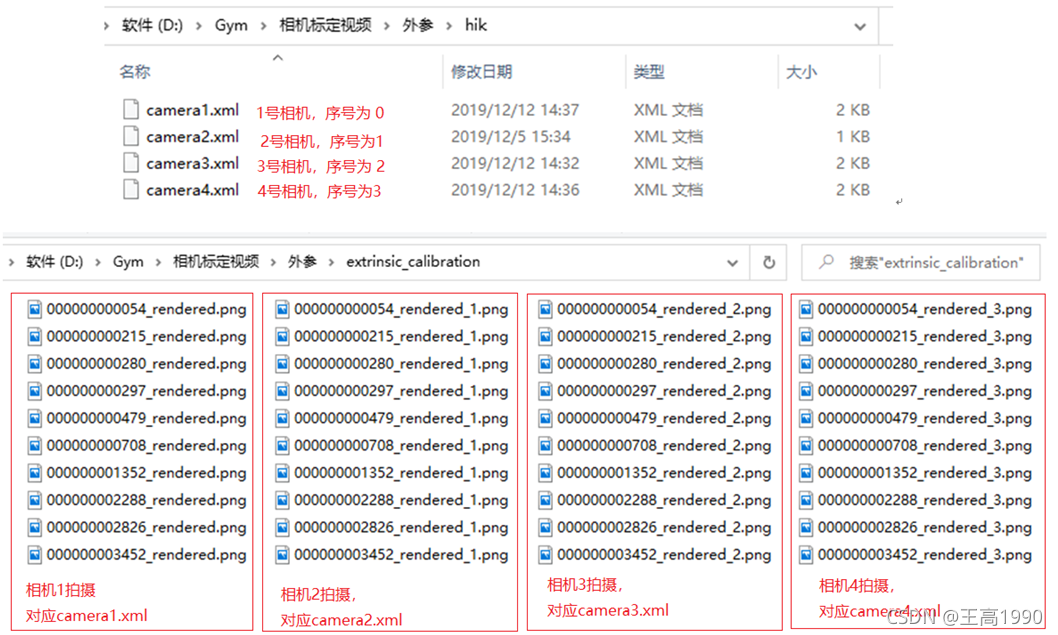Go to Gym in extrinsic_calibration breadcrumb

128,262
